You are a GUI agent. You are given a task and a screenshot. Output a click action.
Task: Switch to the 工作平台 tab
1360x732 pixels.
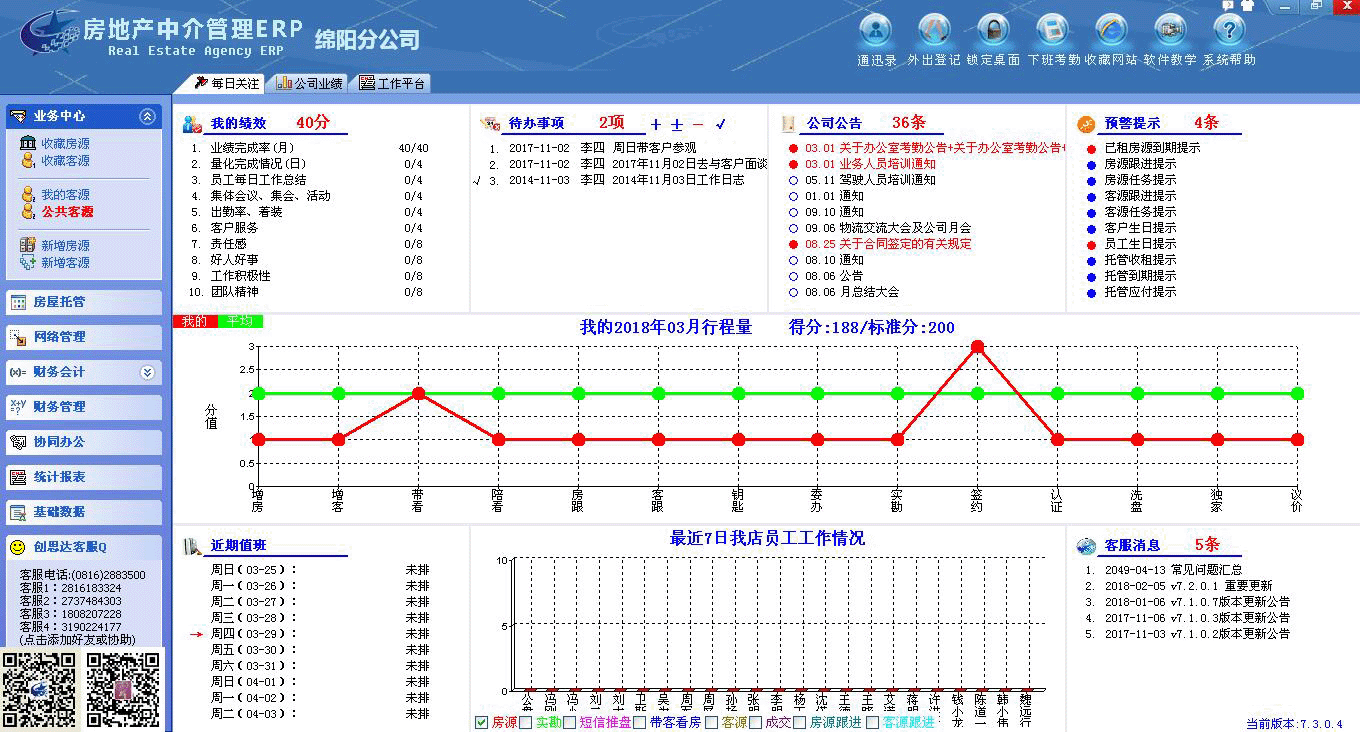point(393,84)
